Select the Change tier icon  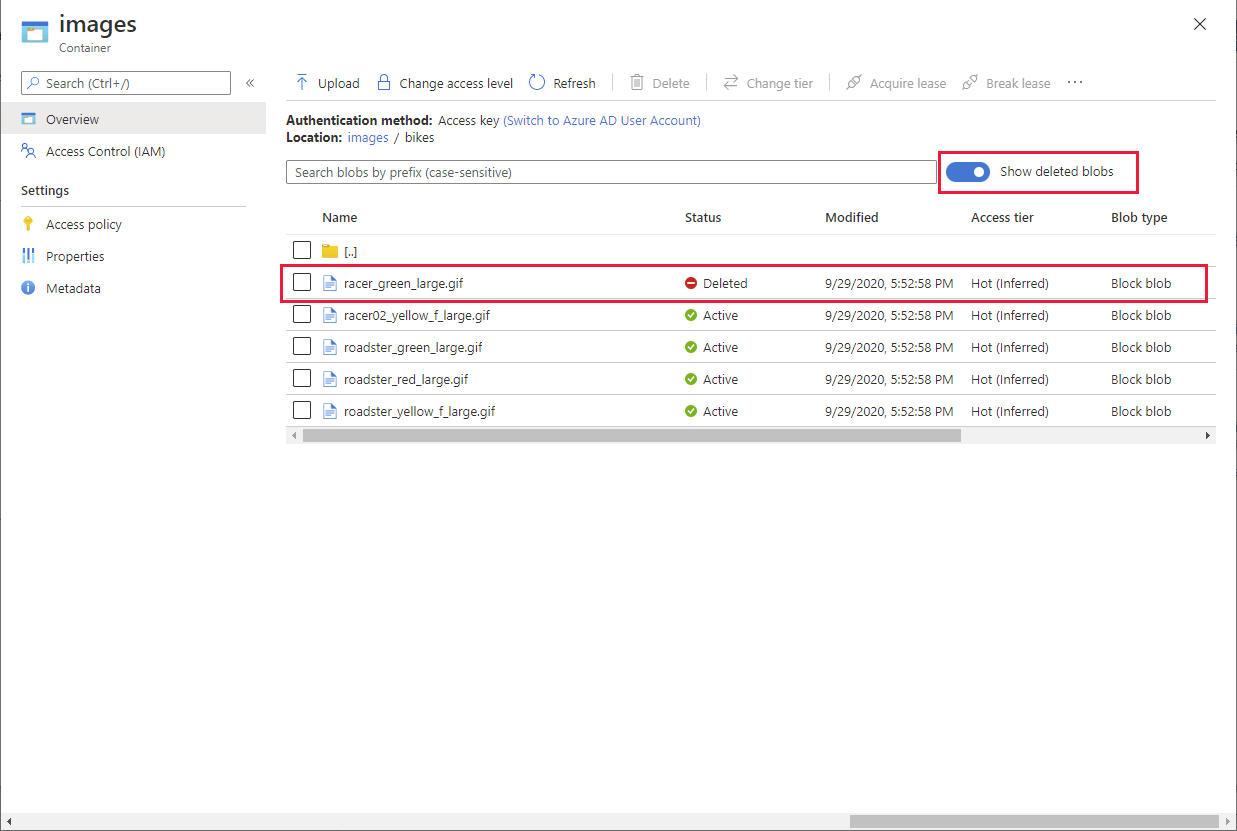(730, 83)
